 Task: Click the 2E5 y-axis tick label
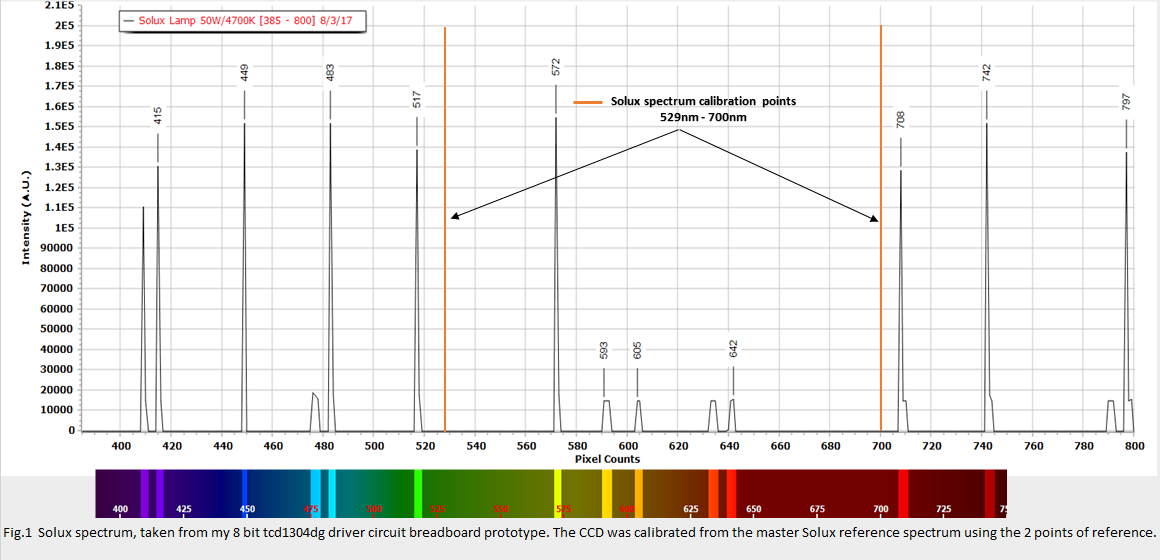coord(63,25)
